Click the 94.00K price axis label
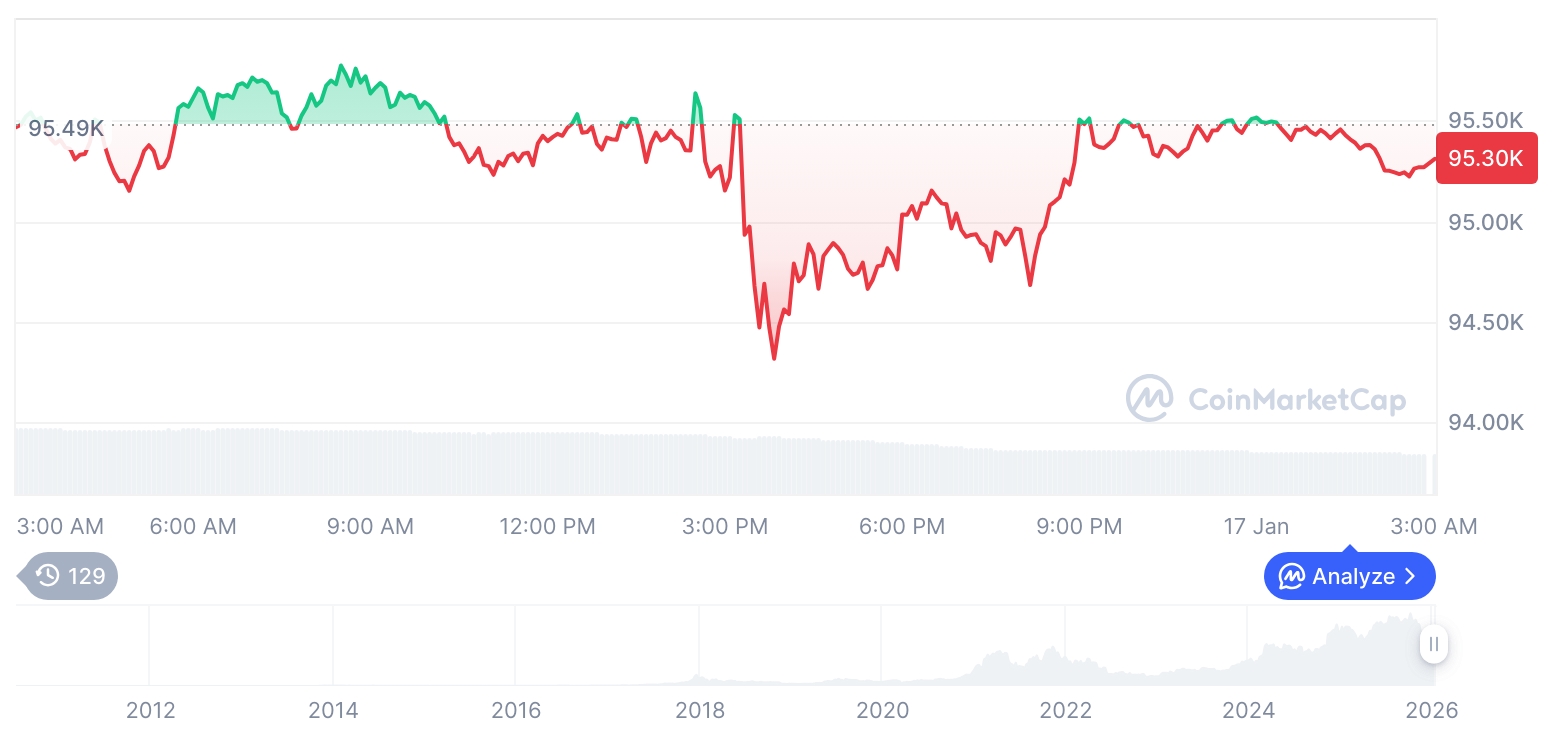Viewport: 1566px width, 732px height. [1486, 423]
